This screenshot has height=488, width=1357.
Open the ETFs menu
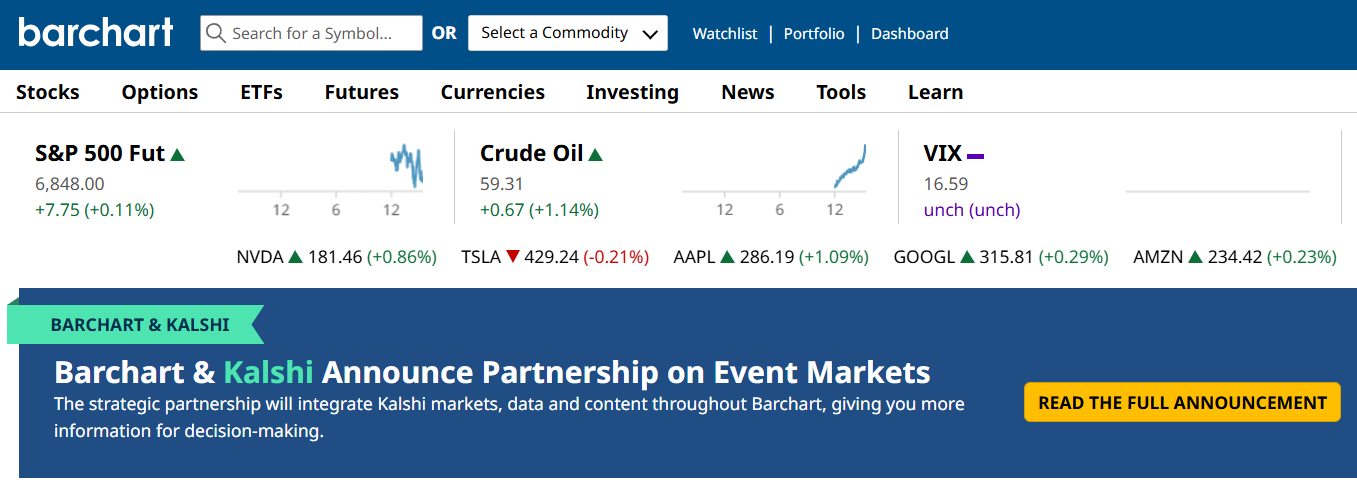(x=262, y=92)
